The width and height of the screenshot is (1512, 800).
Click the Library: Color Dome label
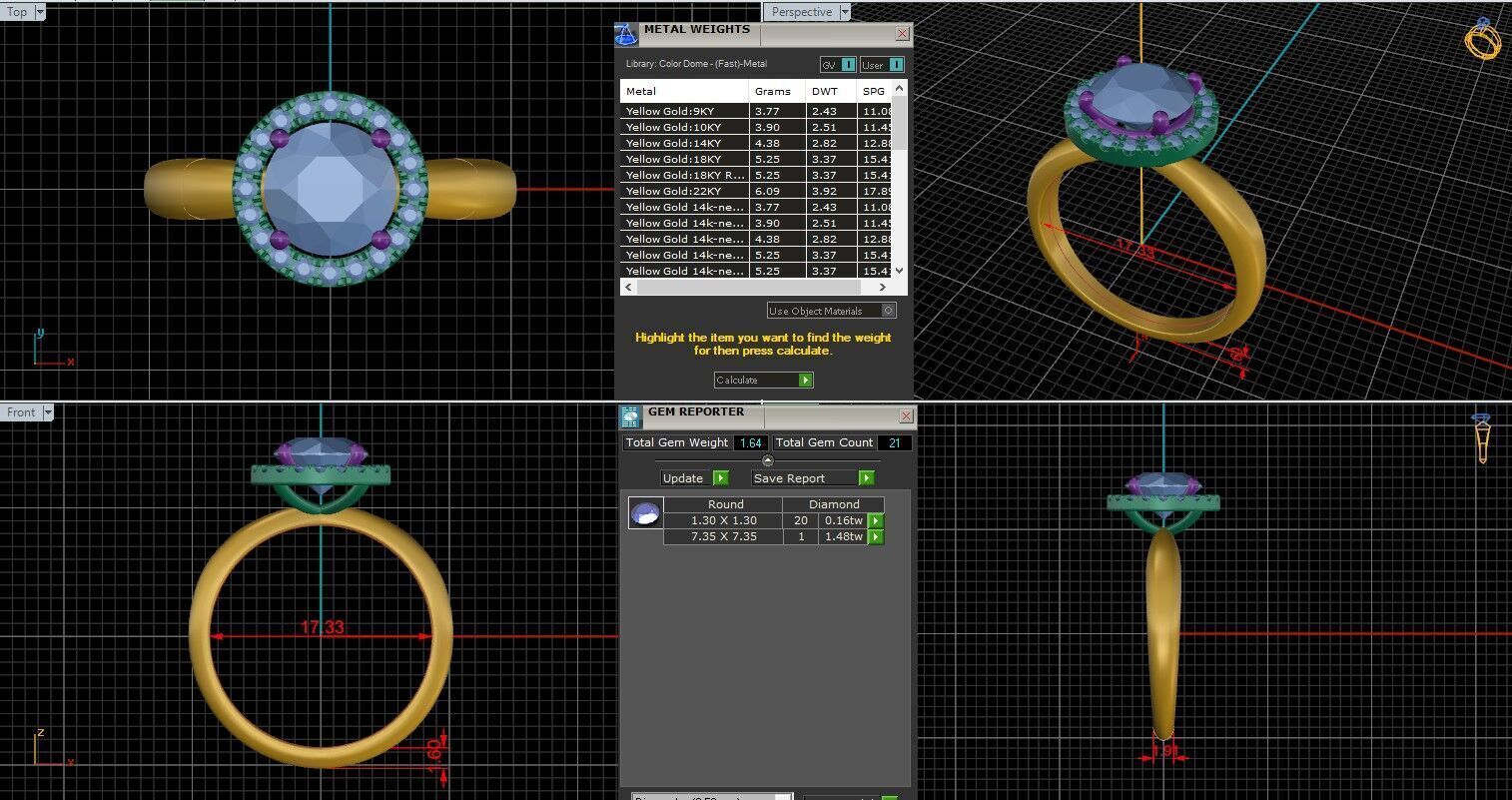click(696, 64)
